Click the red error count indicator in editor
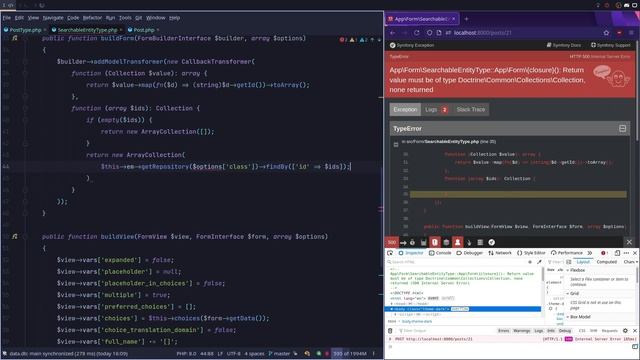This screenshot has height=360, width=640. click(343, 40)
